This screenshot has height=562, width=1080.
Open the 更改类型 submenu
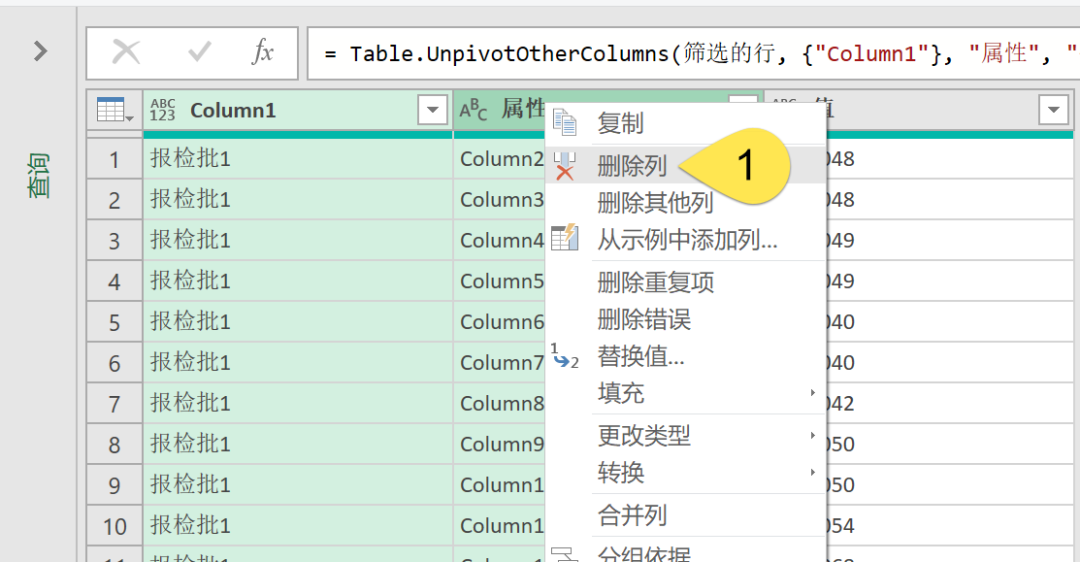coord(685,435)
